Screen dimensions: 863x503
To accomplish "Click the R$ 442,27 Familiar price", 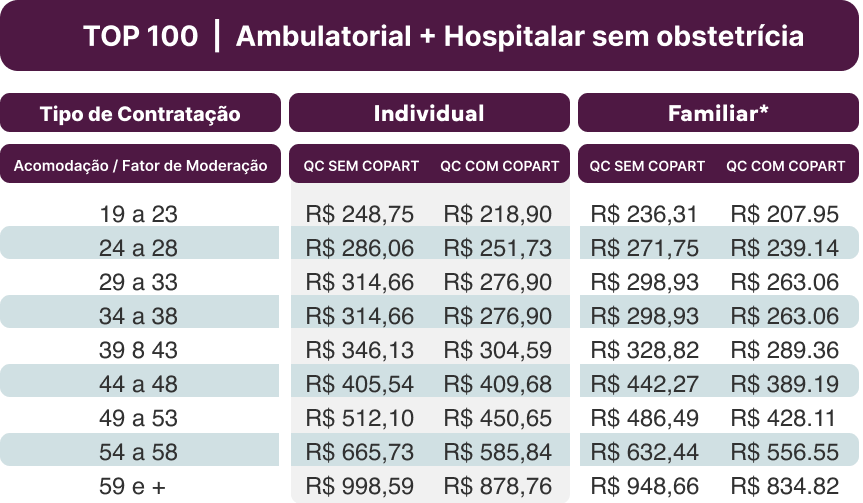I will 645,384.
